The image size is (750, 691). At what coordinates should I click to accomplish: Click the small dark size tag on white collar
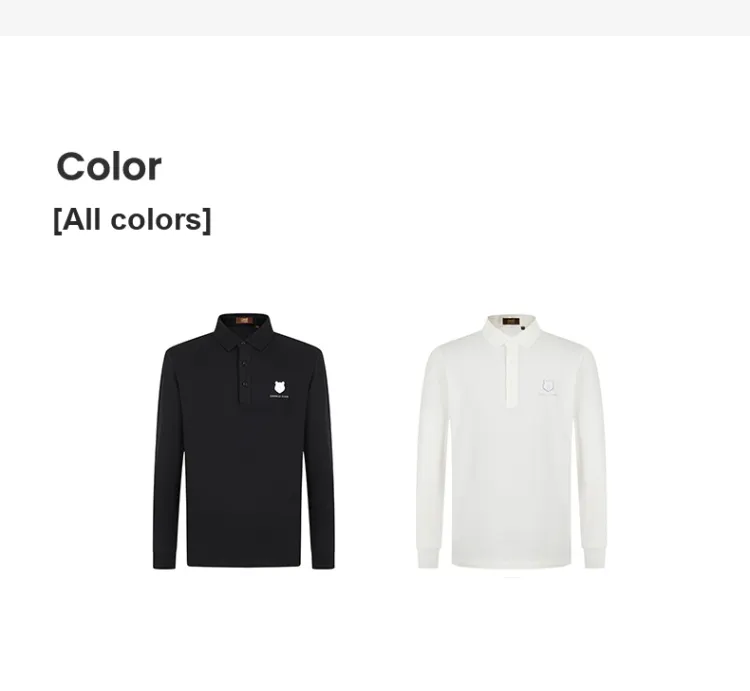pos(523,328)
